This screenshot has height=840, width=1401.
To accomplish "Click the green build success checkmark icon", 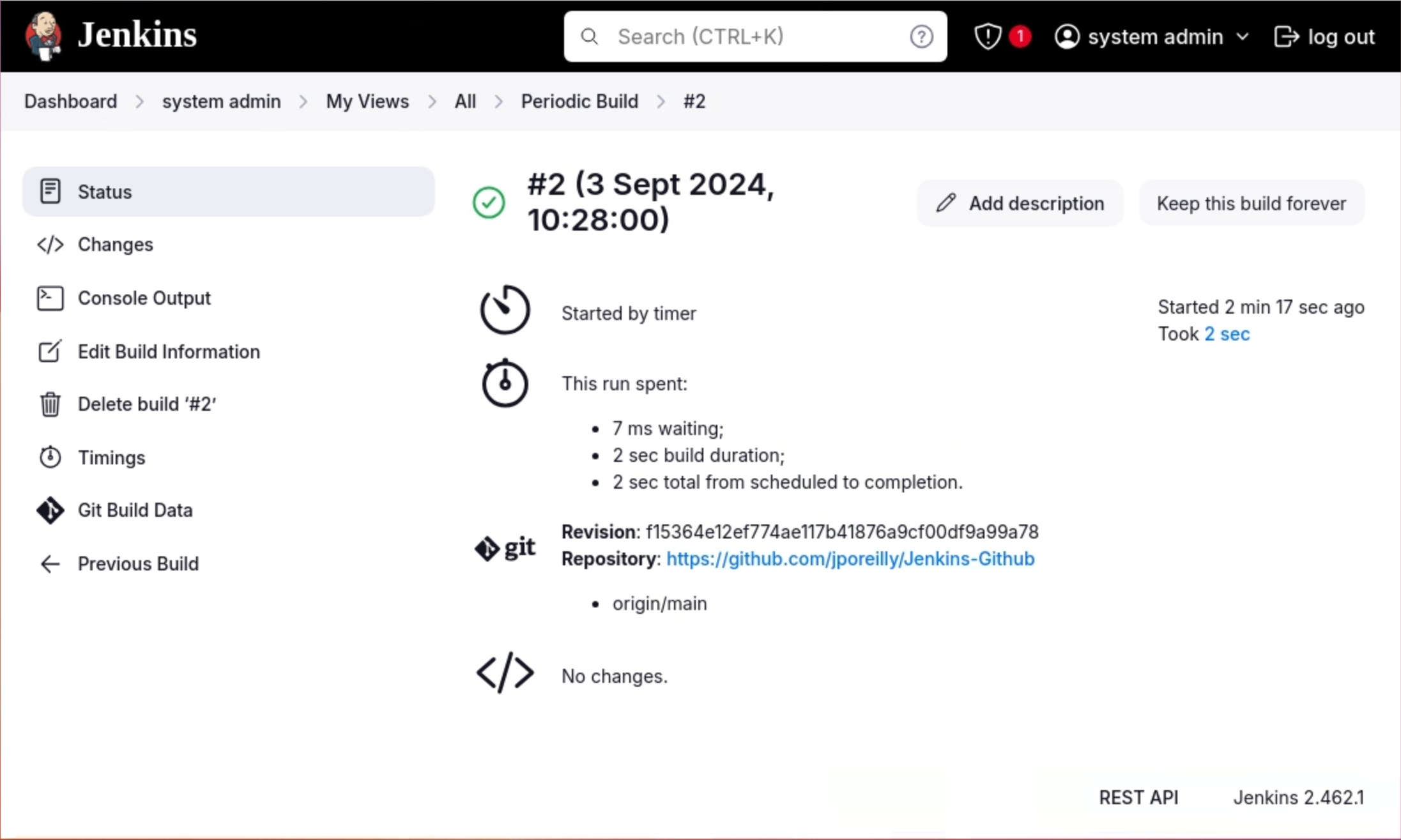I will click(489, 202).
